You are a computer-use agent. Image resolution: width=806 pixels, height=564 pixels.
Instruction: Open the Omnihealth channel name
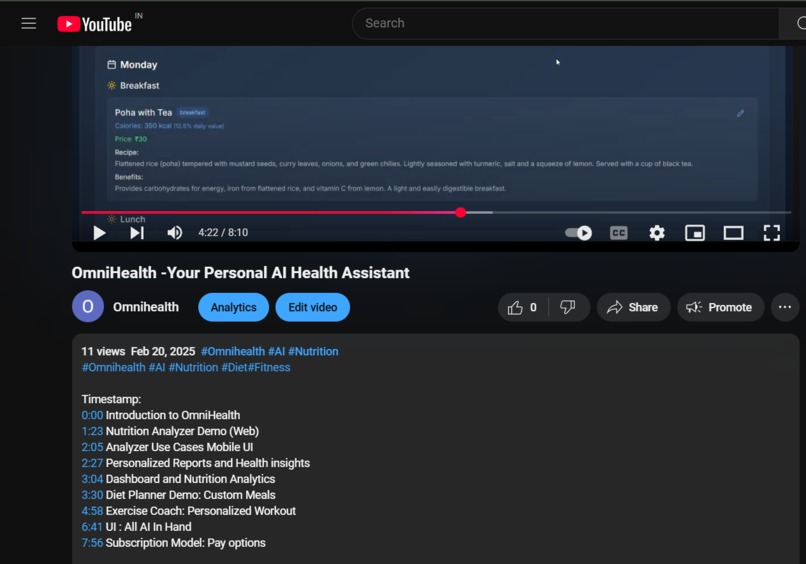(146, 307)
